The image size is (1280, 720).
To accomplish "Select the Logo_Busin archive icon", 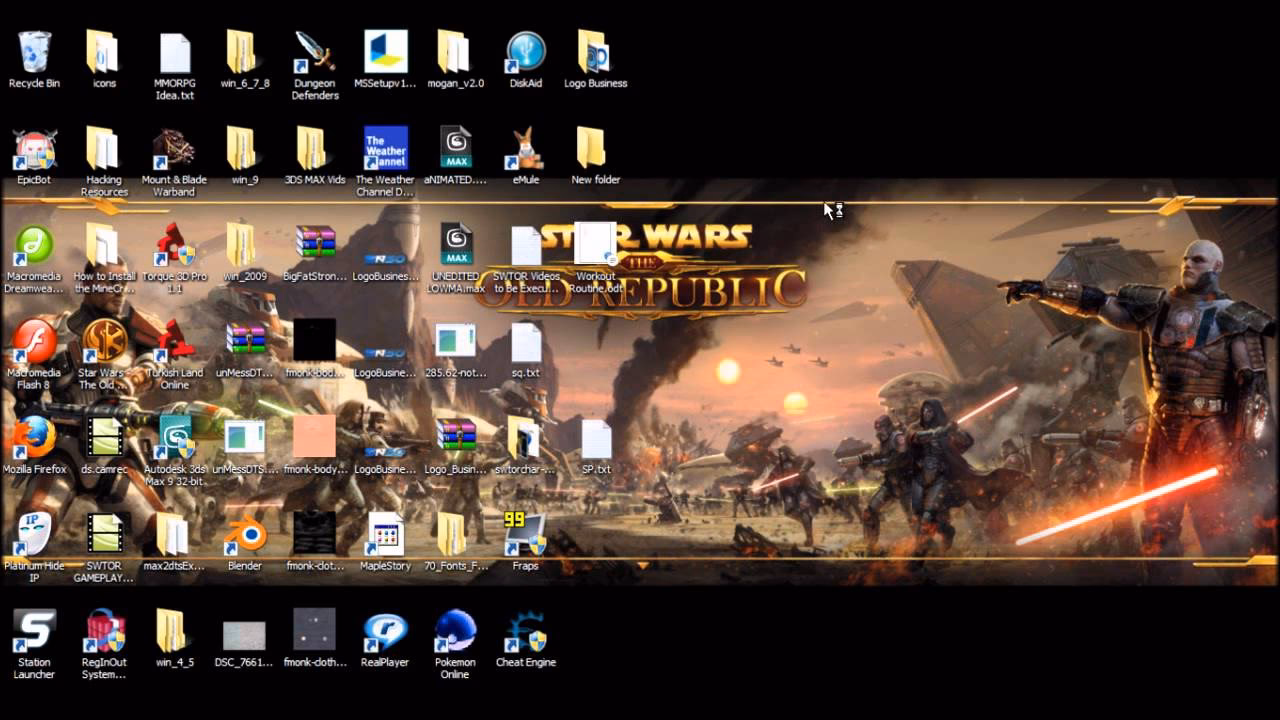I will (x=455, y=438).
